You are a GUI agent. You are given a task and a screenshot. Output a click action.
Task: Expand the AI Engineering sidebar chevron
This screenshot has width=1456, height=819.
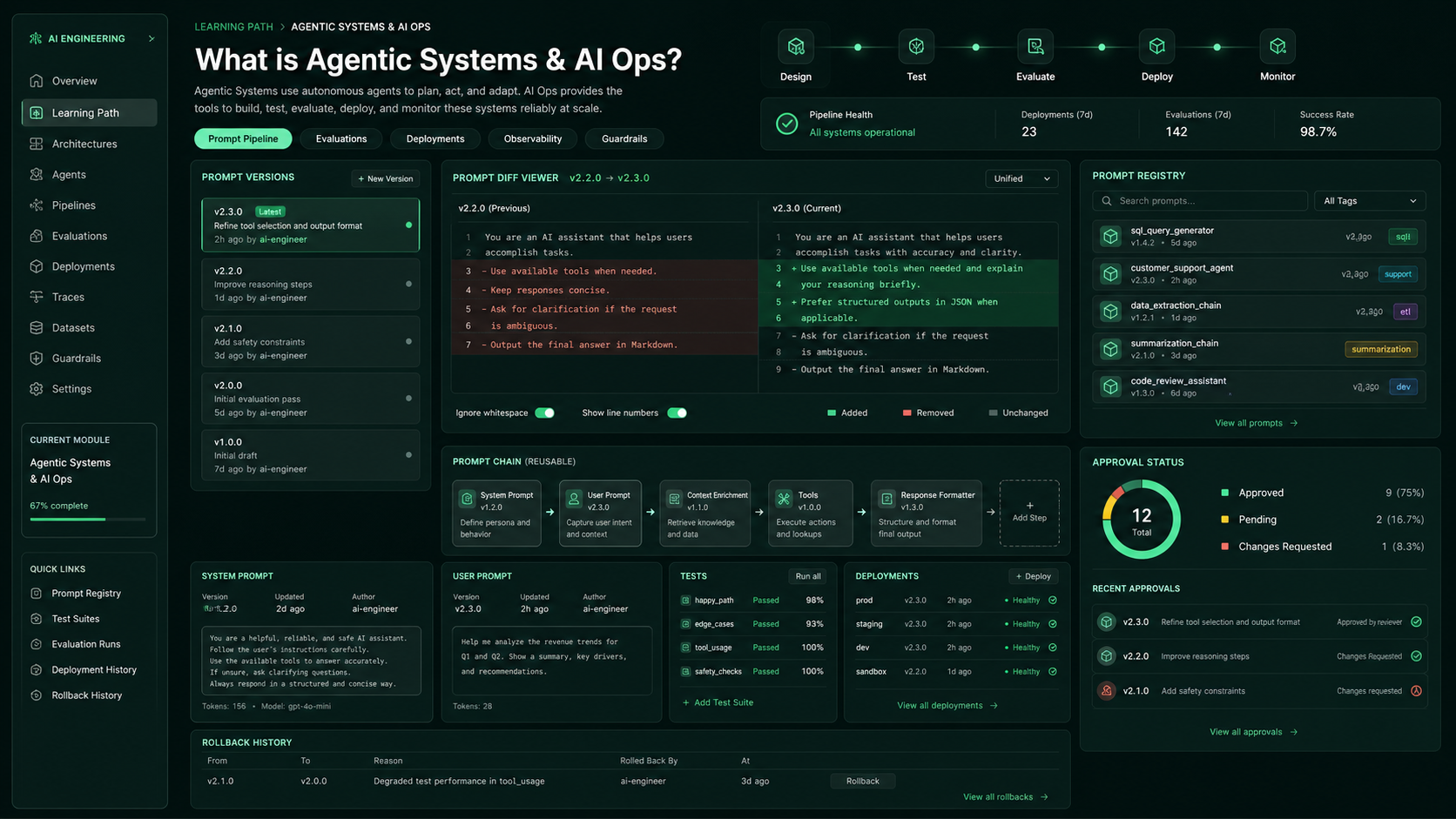[x=152, y=38]
